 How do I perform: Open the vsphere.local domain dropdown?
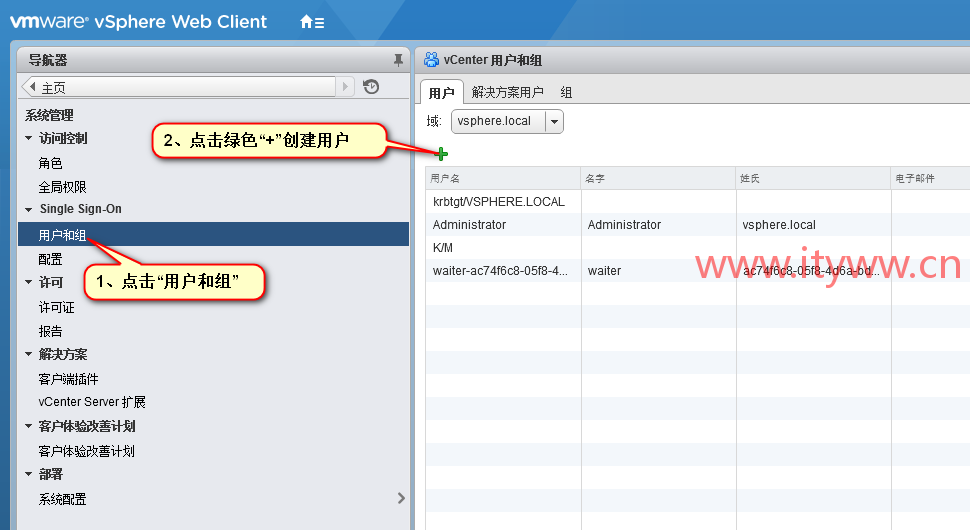pos(554,121)
